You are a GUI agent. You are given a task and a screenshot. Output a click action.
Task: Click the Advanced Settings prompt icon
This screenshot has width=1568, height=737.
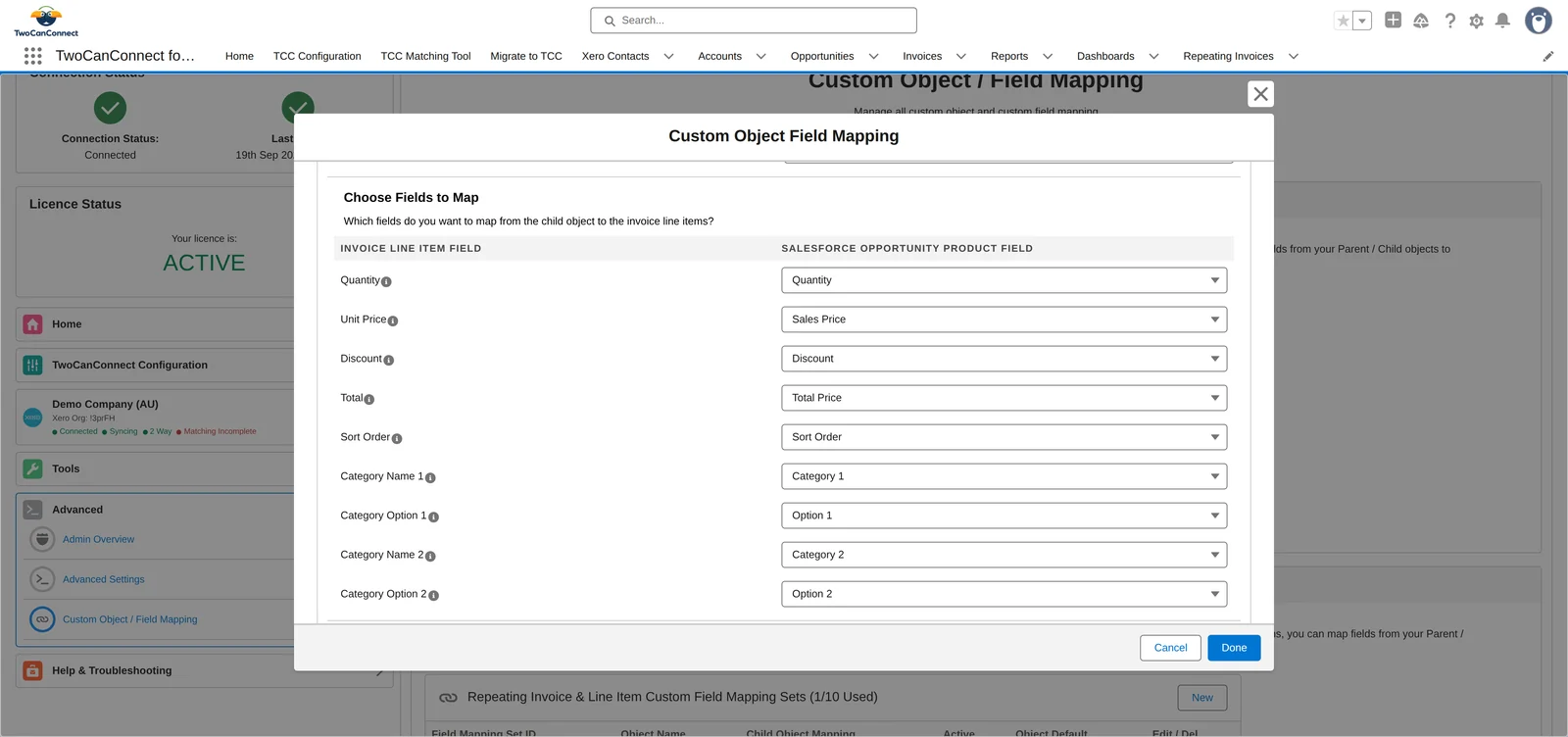point(42,579)
